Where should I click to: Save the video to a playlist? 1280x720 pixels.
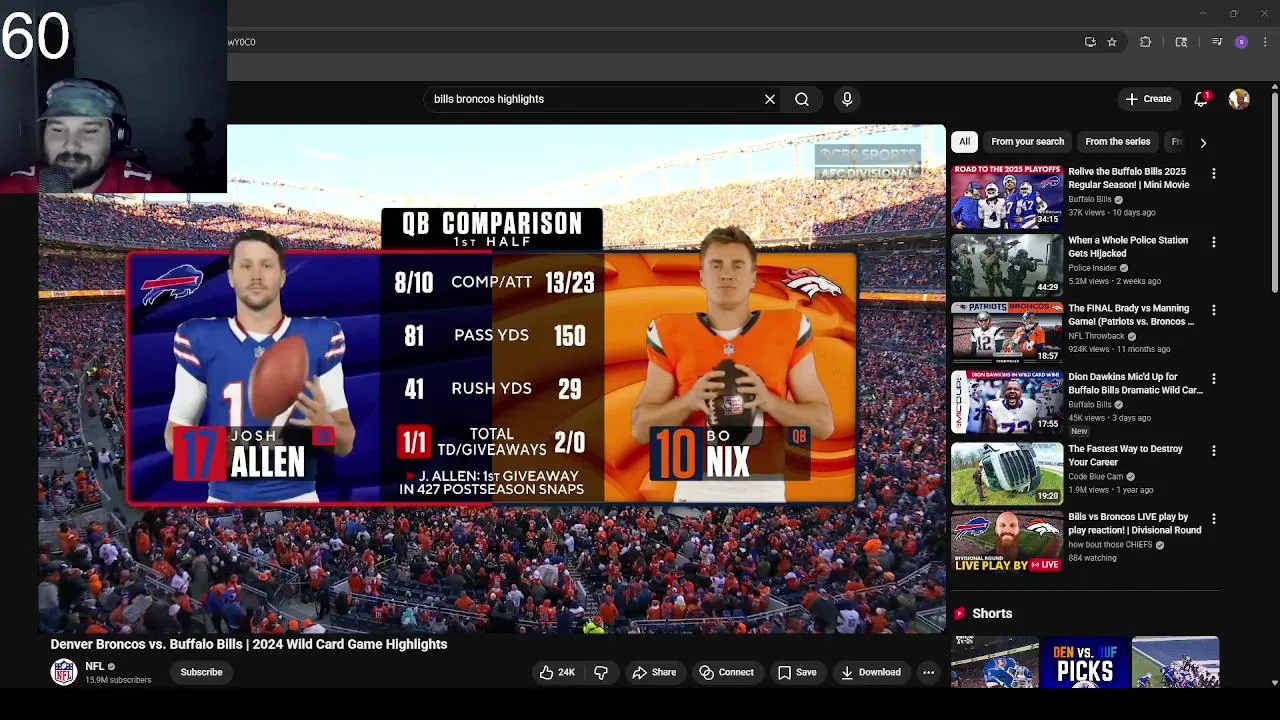(x=797, y=672)
